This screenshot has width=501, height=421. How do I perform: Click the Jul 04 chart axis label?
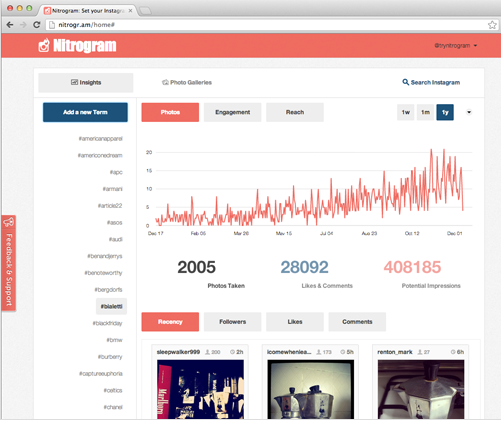point(326,233)
